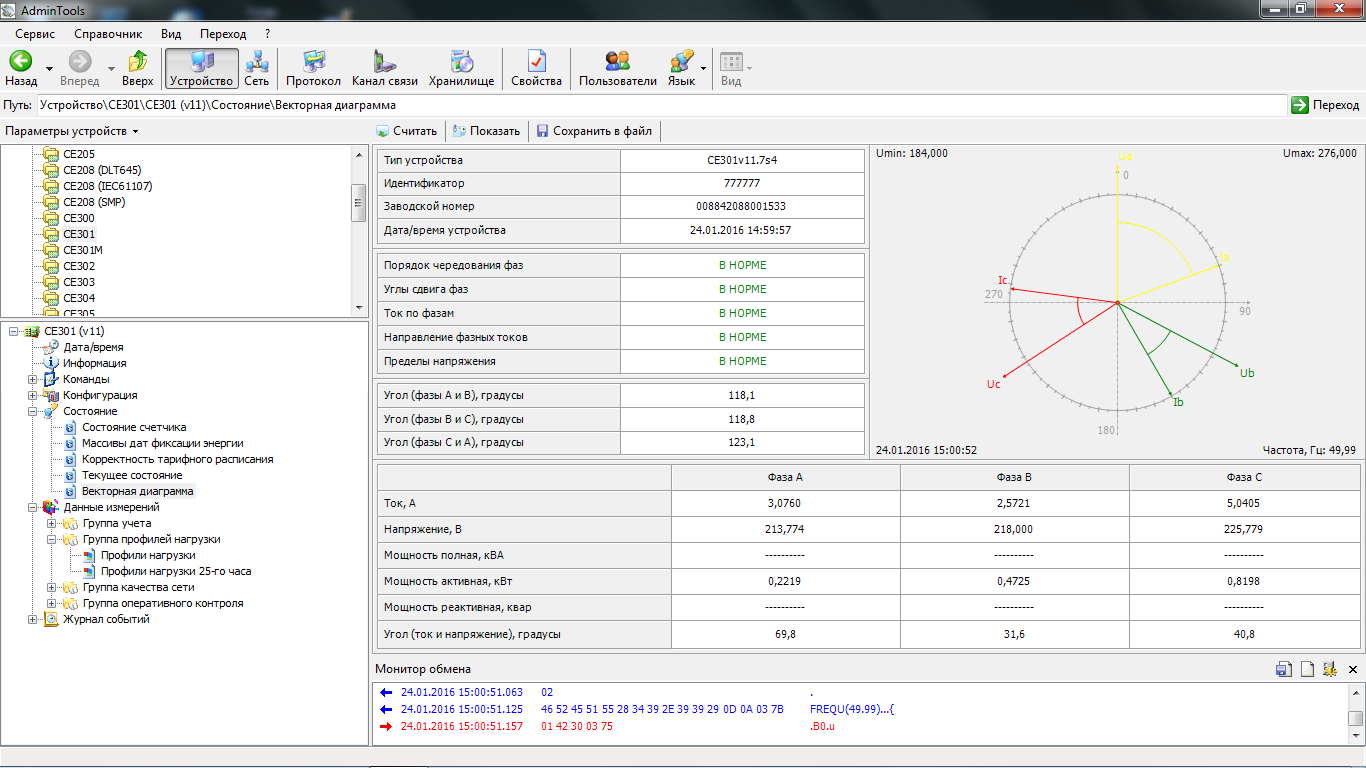
Task: Click device list scroll-down arrow
Action: pyautogui.click(x=359, y=307)
